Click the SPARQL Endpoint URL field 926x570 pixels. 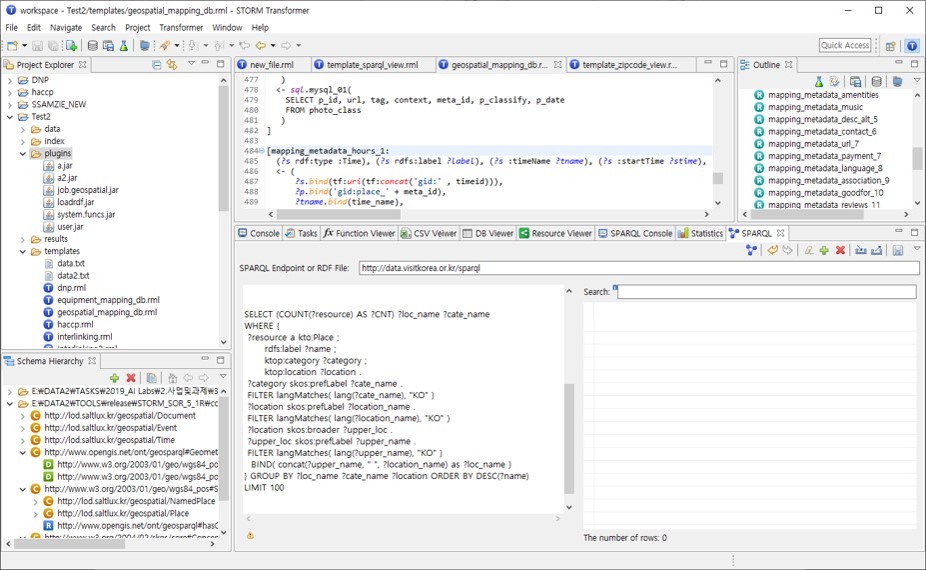[x=638, y=268]
